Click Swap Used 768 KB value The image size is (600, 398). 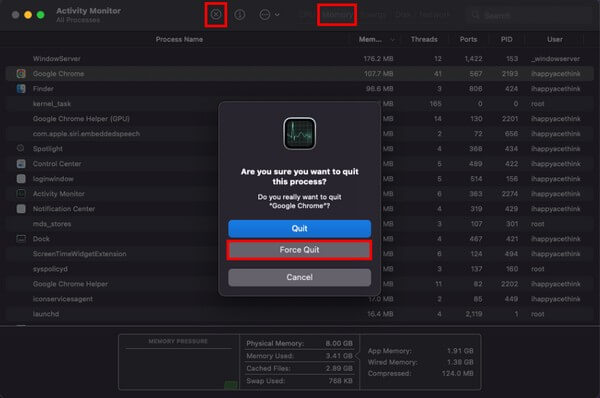tap(340, 381)
